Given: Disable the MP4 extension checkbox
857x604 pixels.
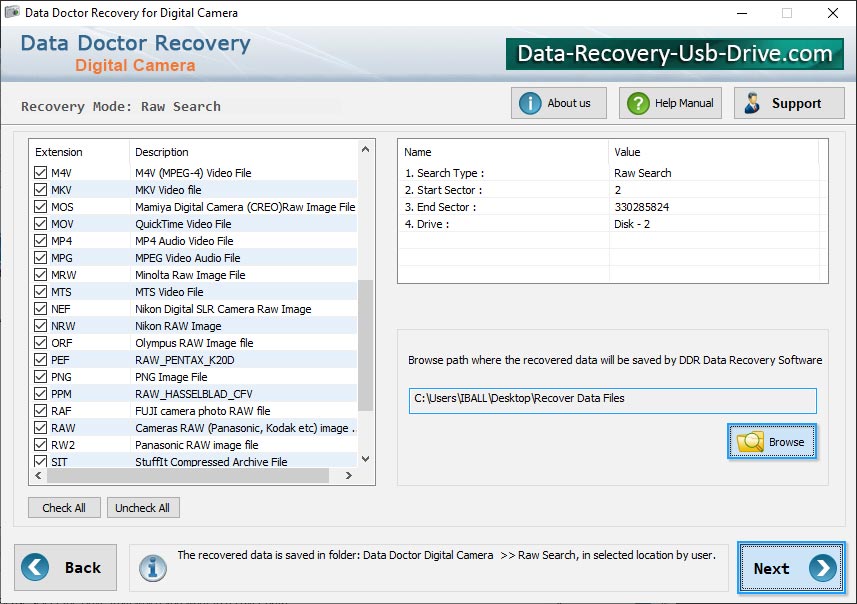Looking at the screenshot, I should [40, 241].
